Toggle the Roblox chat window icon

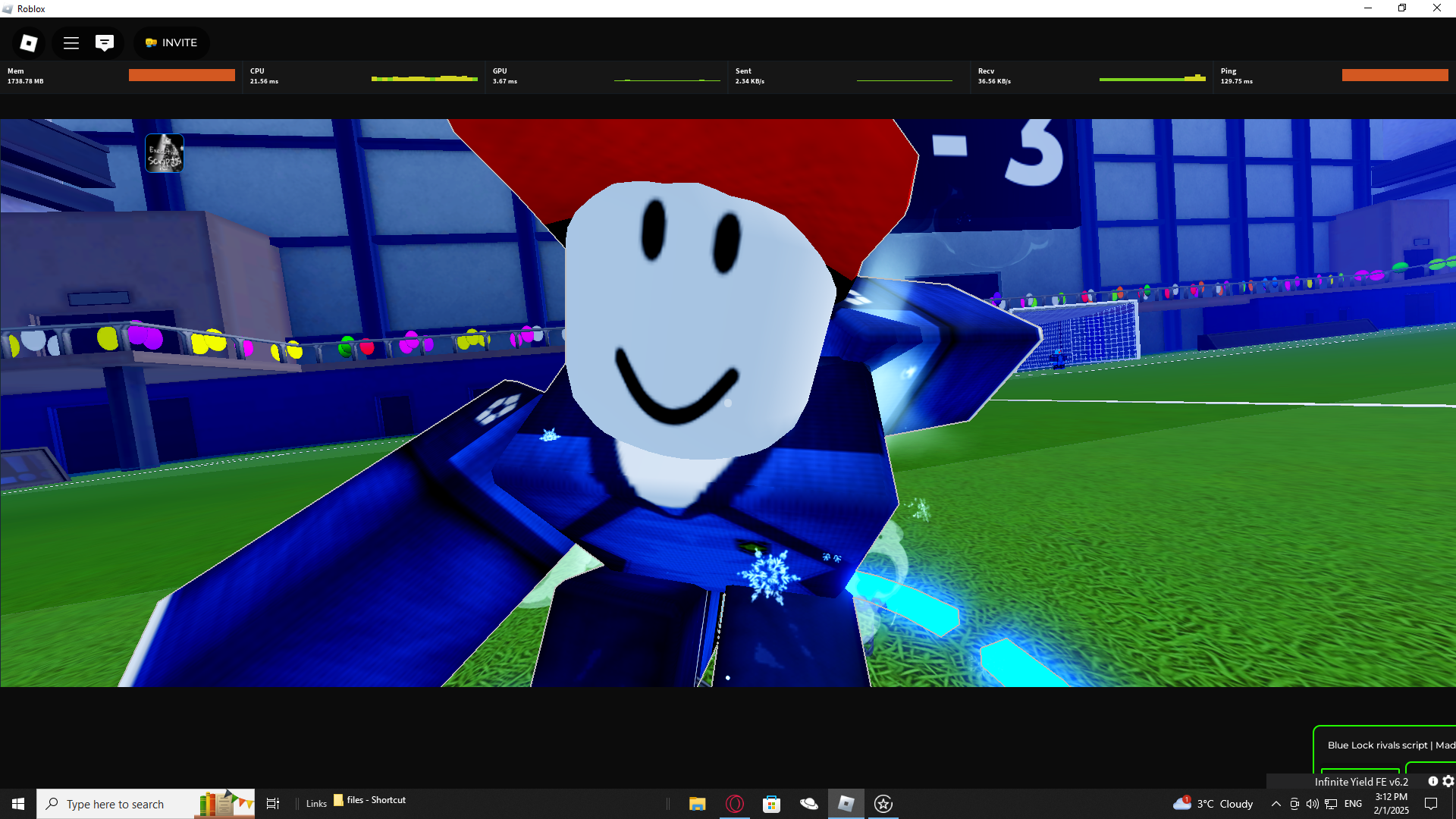pos(105,43)
